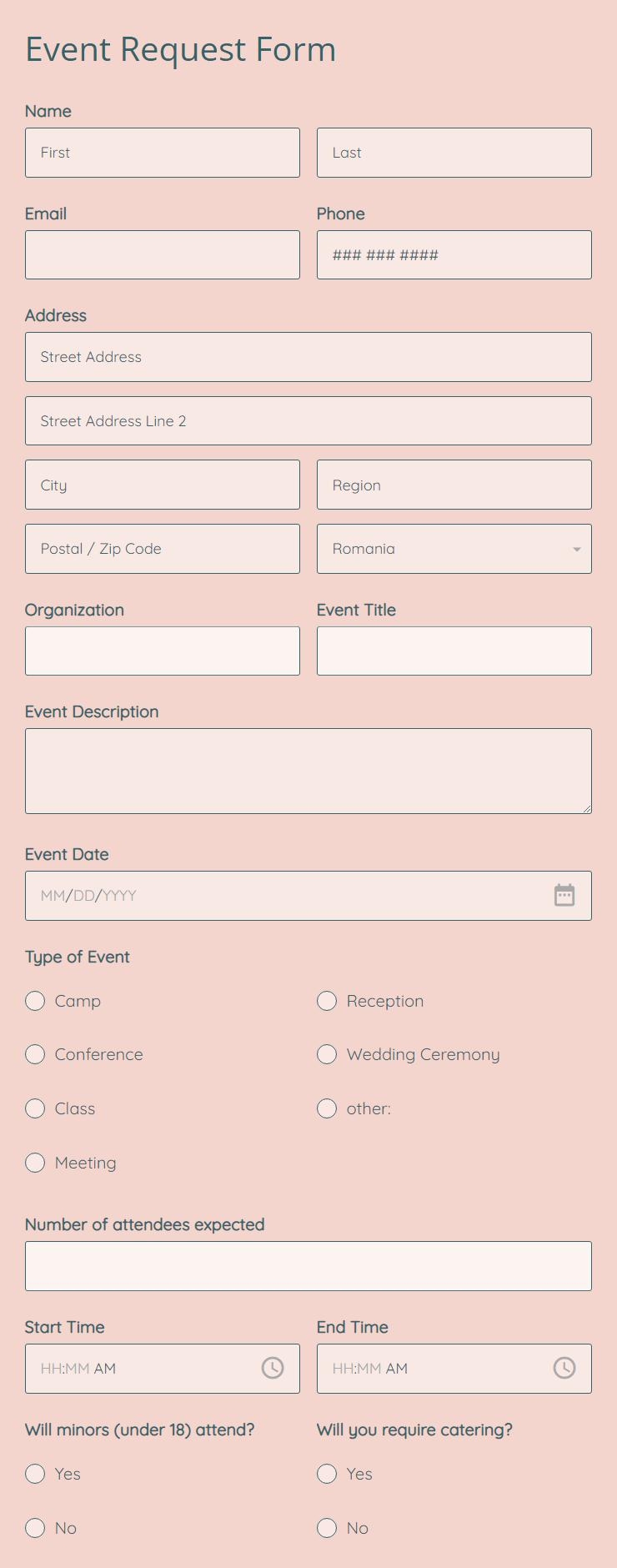Click the Phone number field
The width and height of the screenshot is (617, 1568).
pos(454,254)
